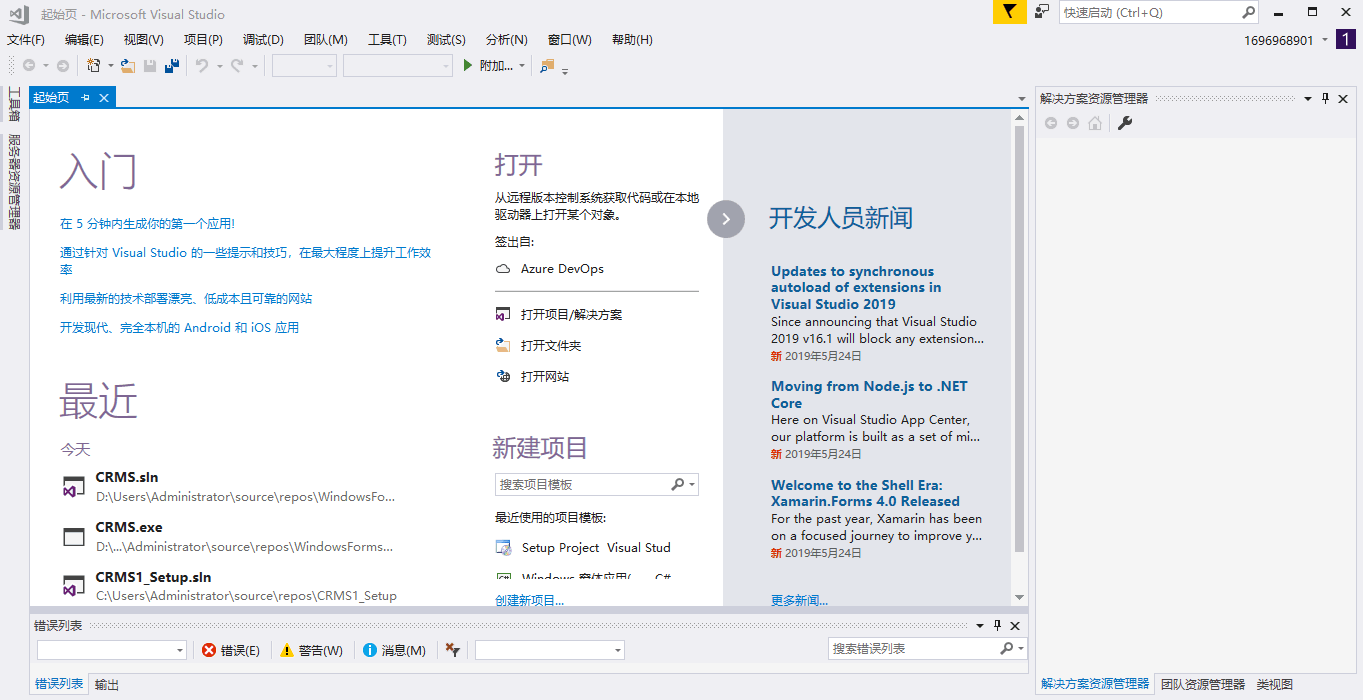The image size is (1363, 700).
Task: Open 'Moving from Node.js to .NET Core' article
Action: pos(869,395)
